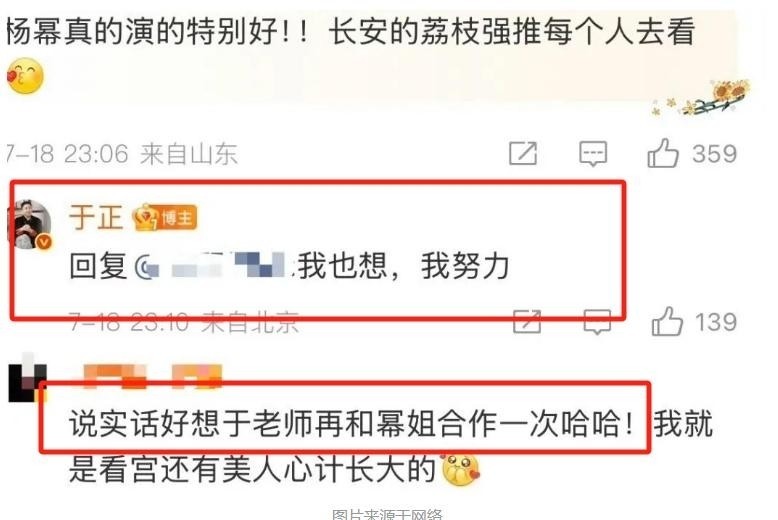The height and width of the screenshot is (520, 778).
Task: Tap the shy-face emoji after 长大的
Action: point(461,469)
